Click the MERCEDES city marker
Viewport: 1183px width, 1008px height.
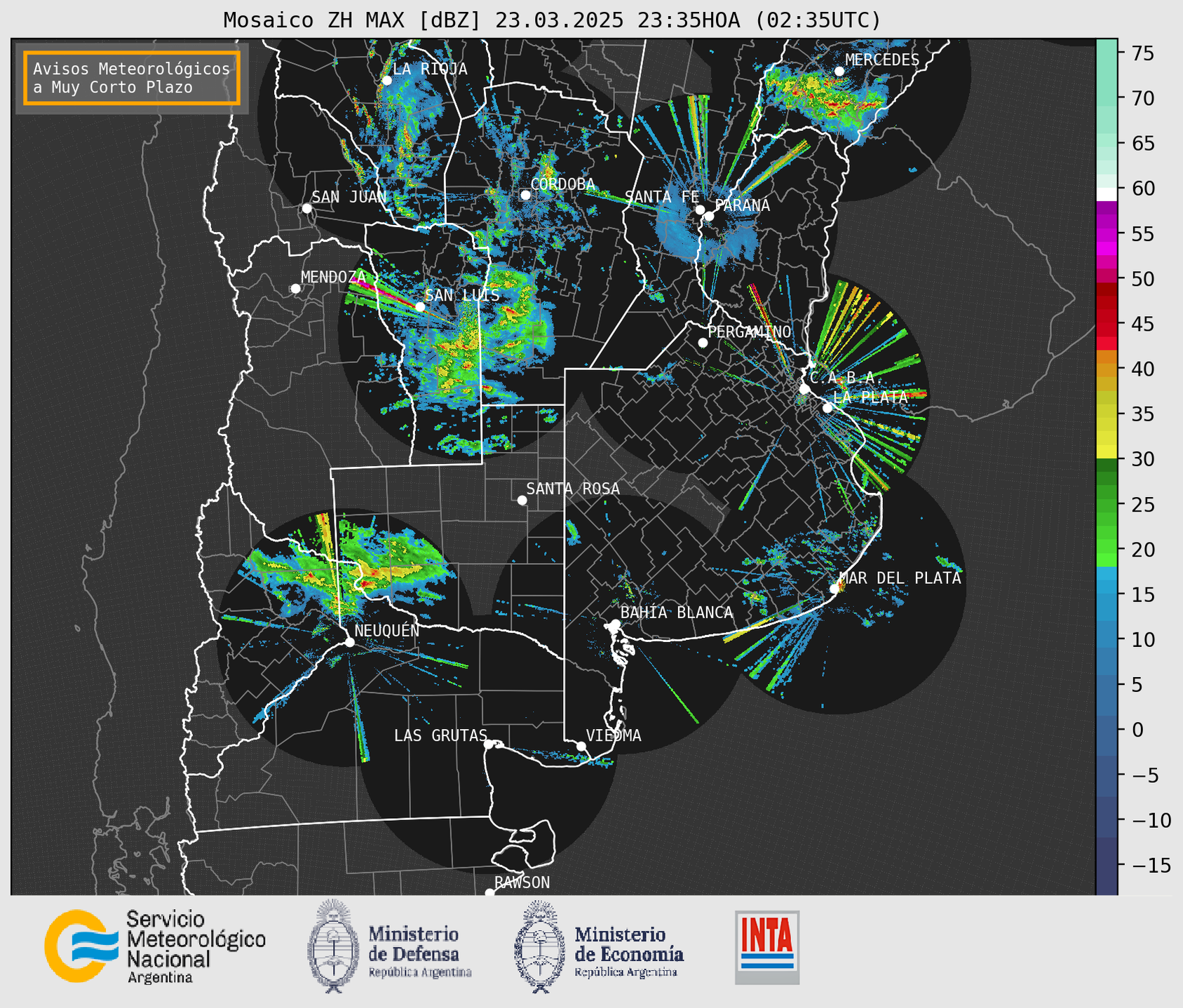point(839,71)
